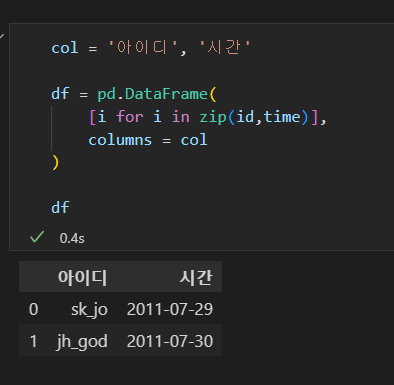The width and height of the screenshot is (394, 385).
Task: Click row index 0 in output table
Action: (x=33, y=309)
